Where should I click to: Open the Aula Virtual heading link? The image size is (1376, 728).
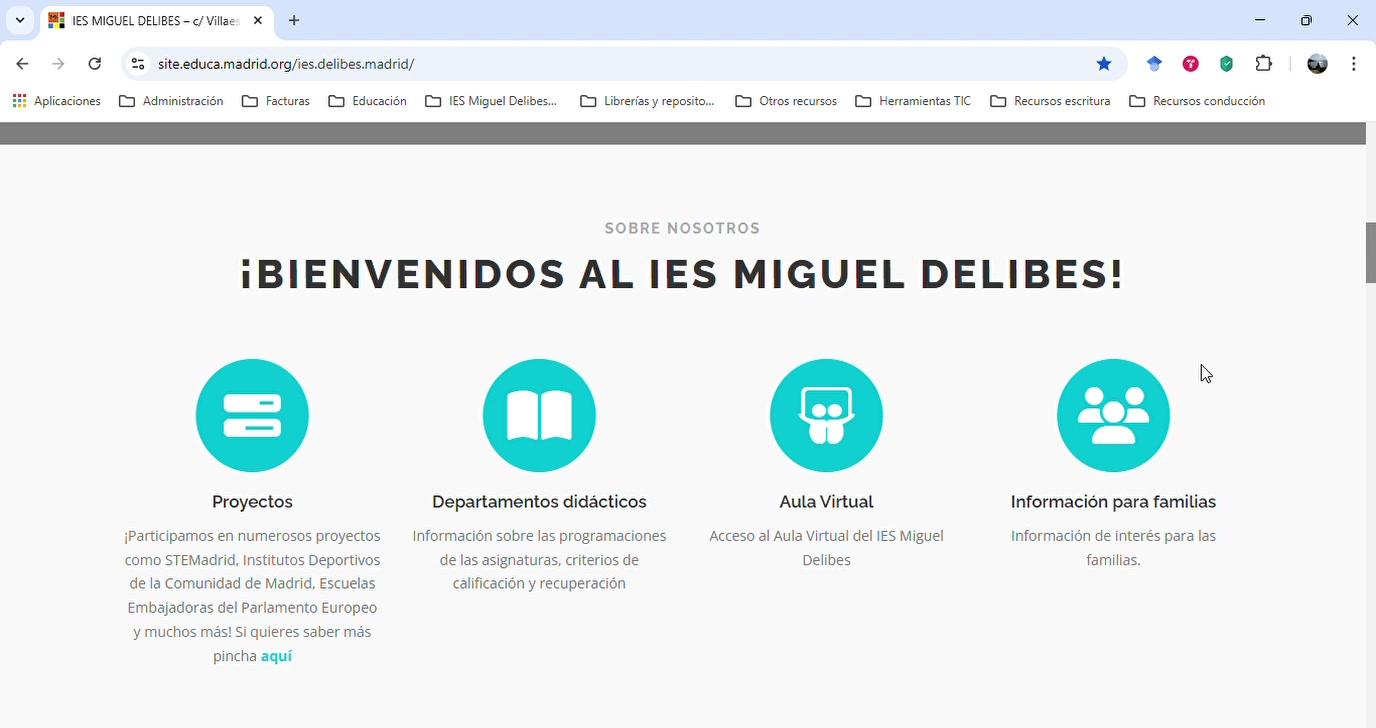tap(826, 502)
